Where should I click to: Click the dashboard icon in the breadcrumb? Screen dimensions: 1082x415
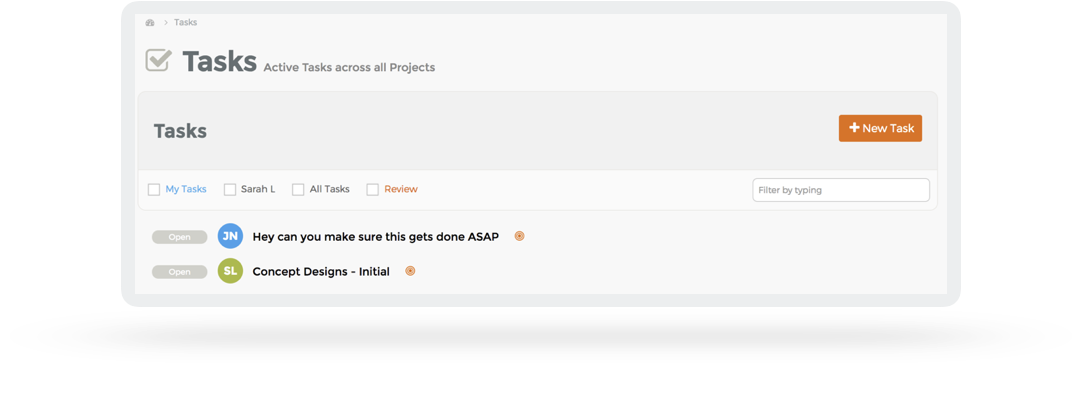[x=150, y=22]
